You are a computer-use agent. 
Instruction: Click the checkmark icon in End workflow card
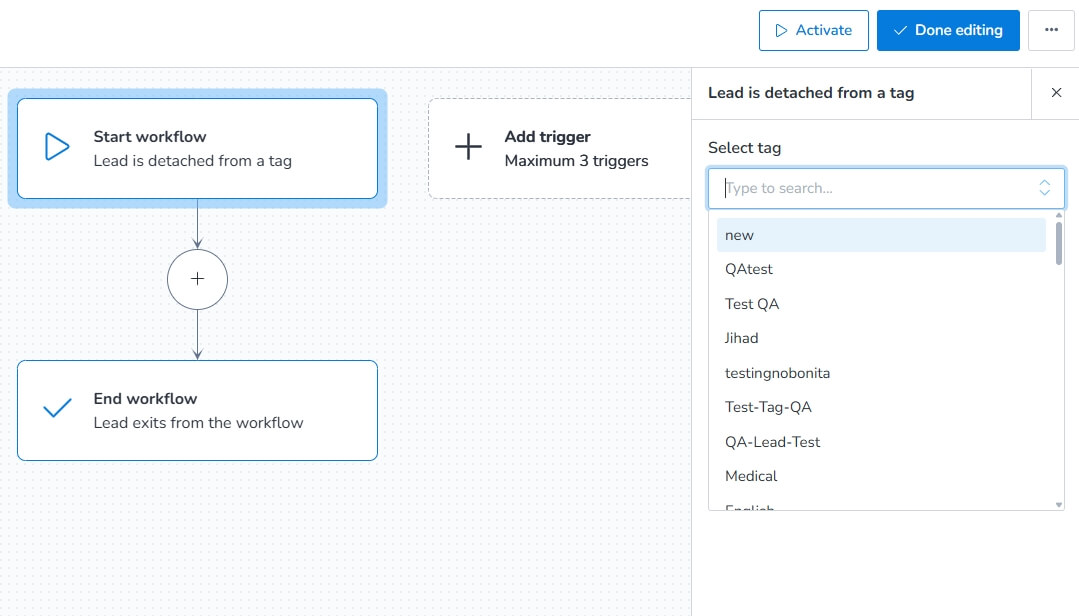[x=57, y=408]
